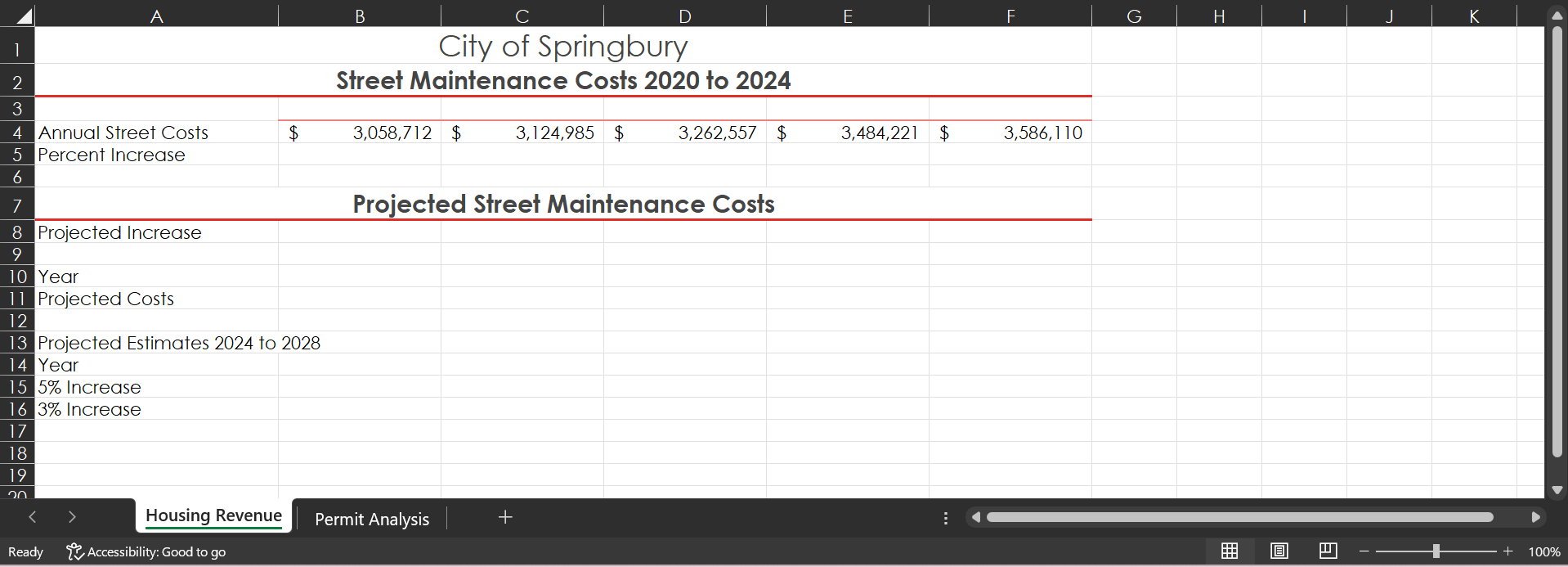Viewport: 1568px width, 567px height.
Task: Select column E header
Action: (848, 16)
